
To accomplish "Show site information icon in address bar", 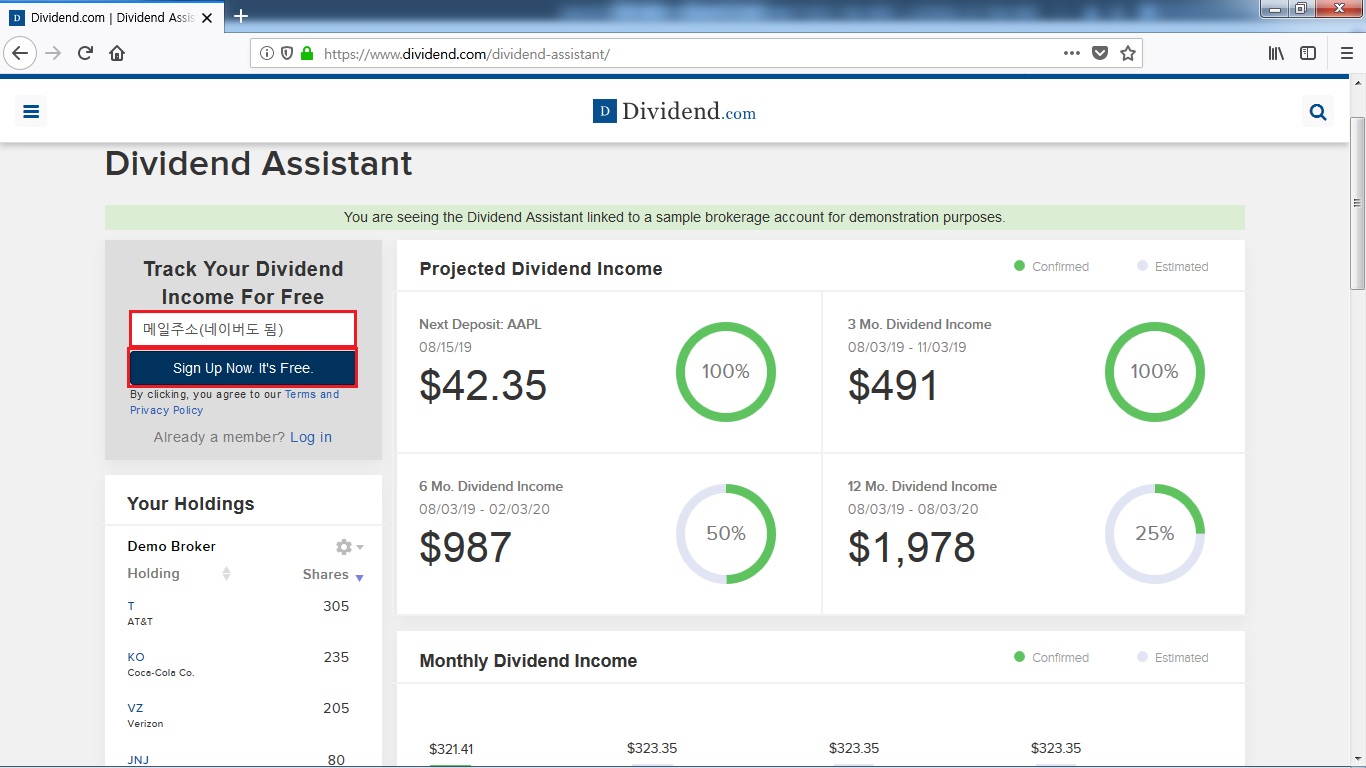I will pos(267,54).
